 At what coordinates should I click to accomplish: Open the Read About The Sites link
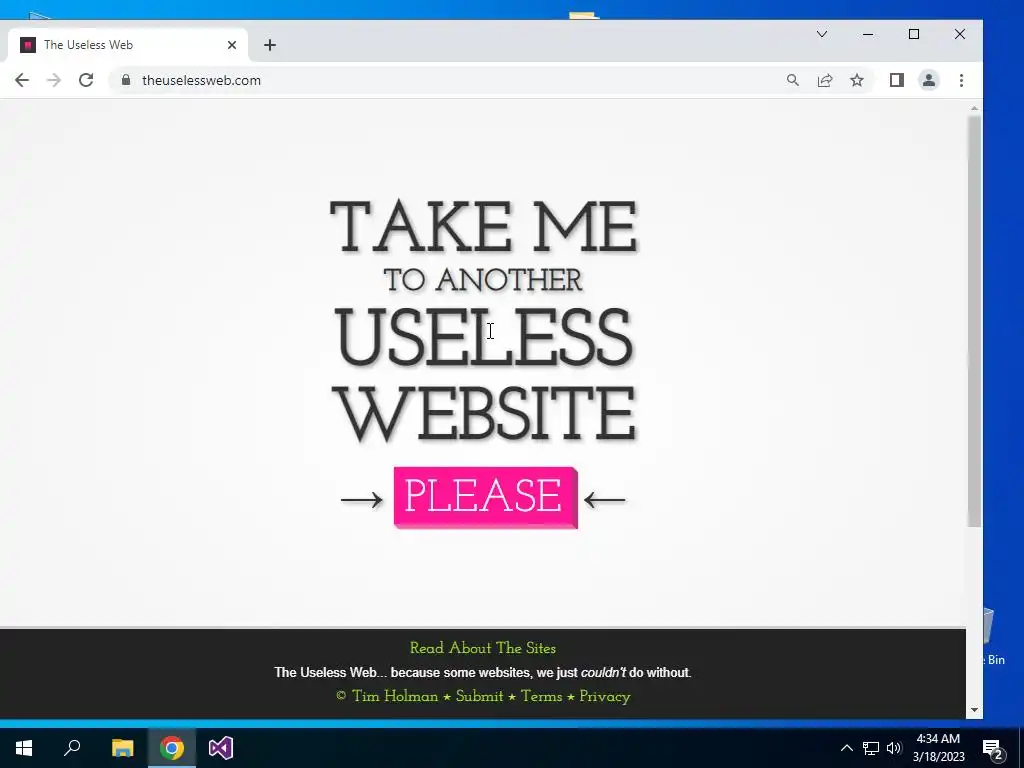coord(483,648)
